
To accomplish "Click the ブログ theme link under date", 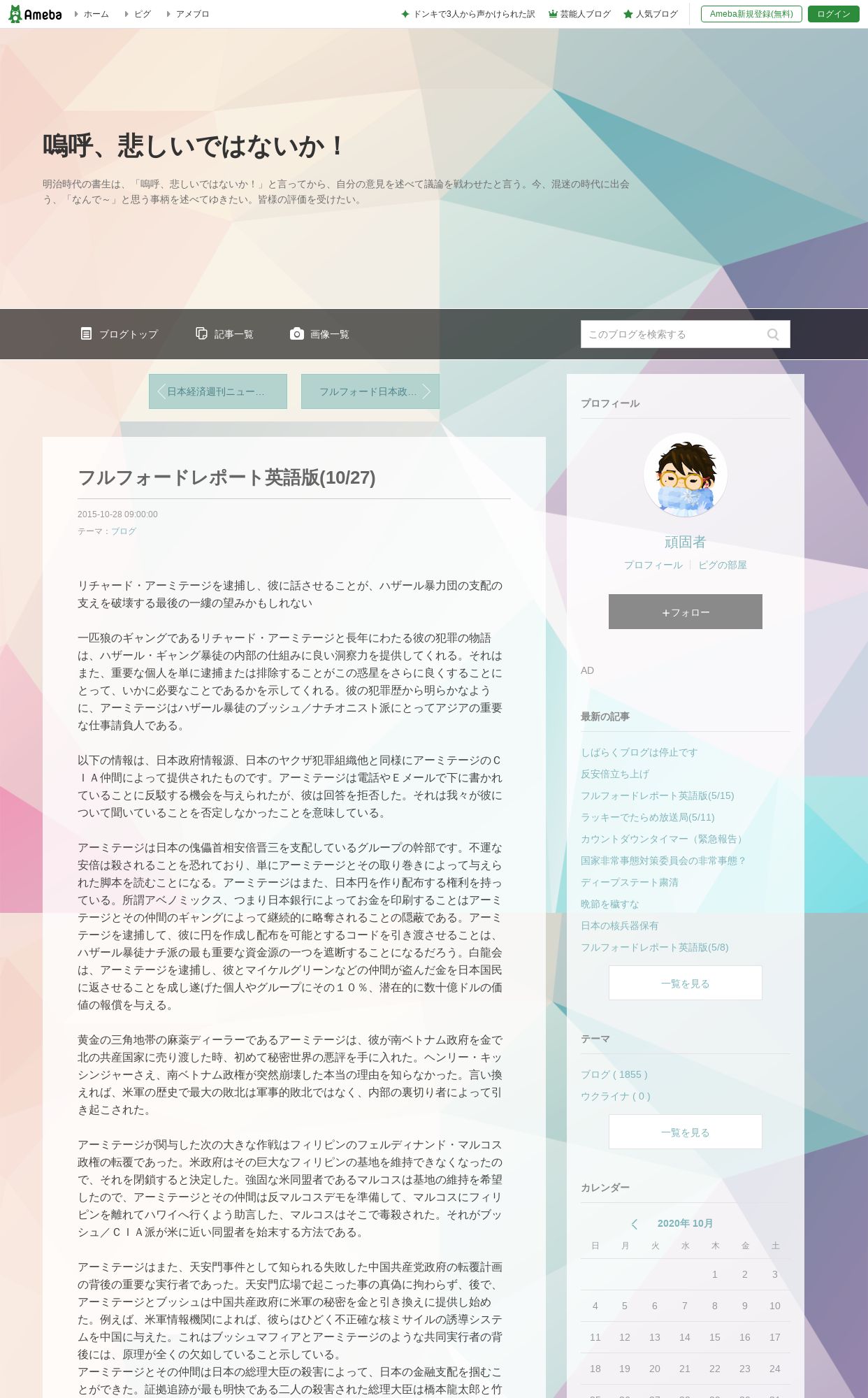I will click(x=124, y=531).
